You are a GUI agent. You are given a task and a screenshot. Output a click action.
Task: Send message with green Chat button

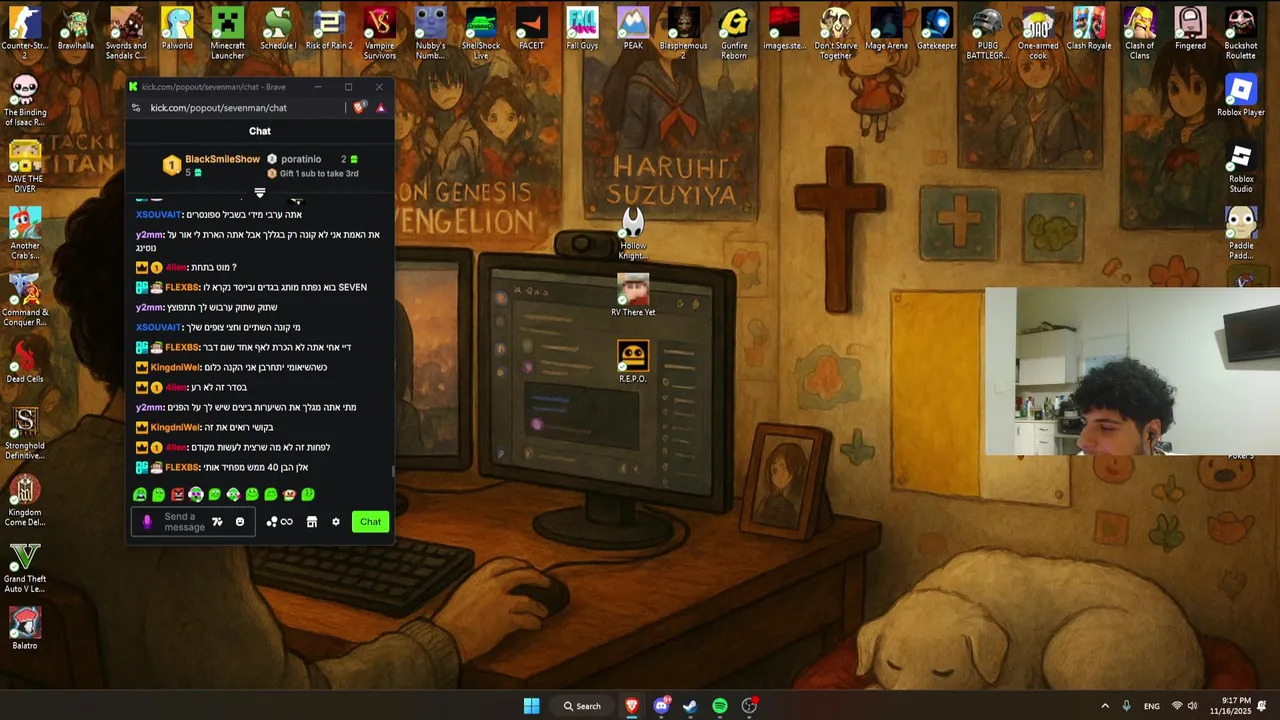(x=370, y=522)
